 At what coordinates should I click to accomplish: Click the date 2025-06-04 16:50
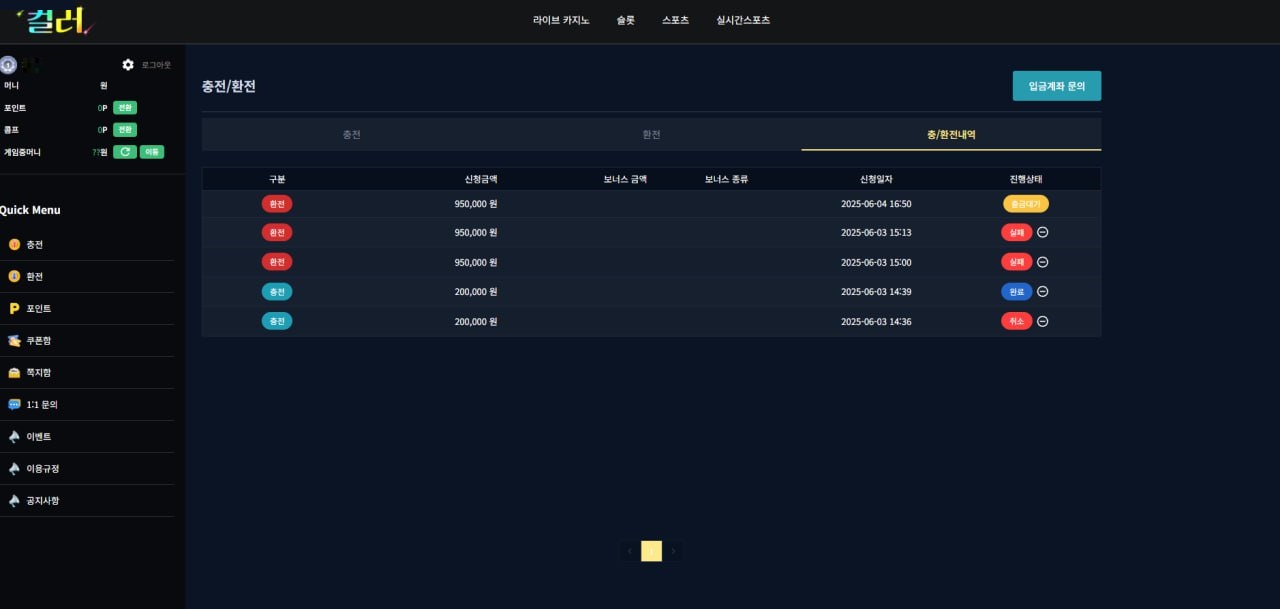876,204
